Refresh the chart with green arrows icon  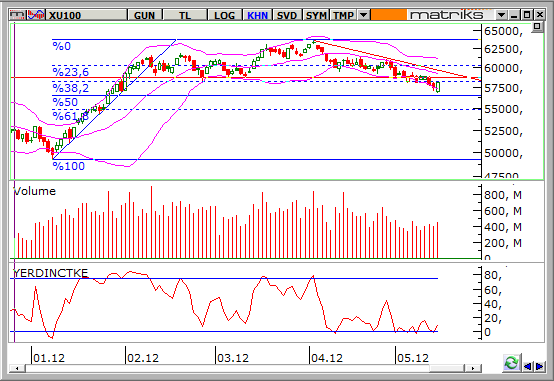tap(511, 363)
